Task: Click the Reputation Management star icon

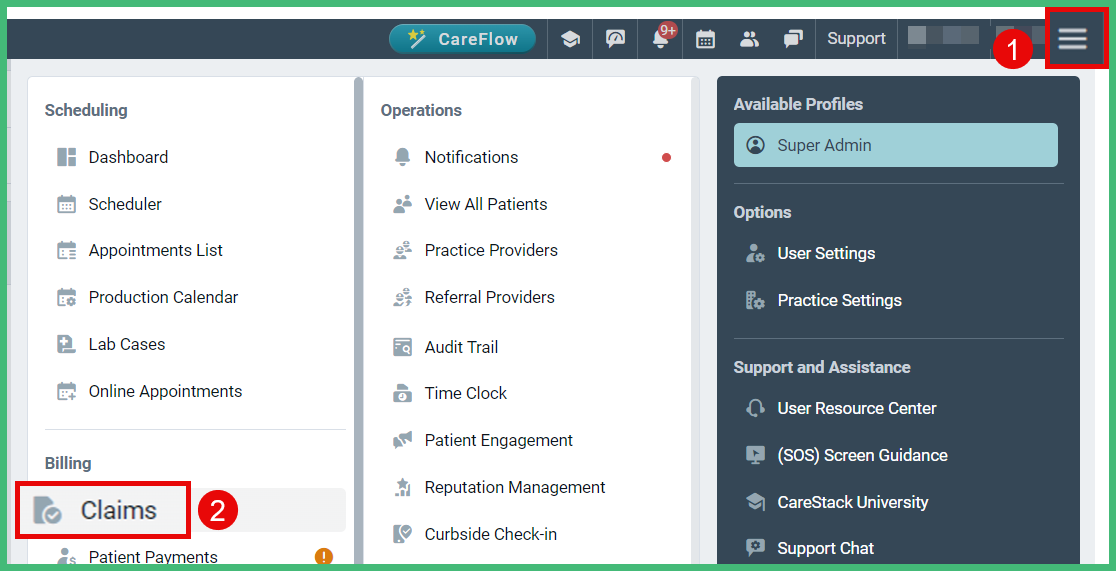Action: pyautogui.click(x=402, y=488)
